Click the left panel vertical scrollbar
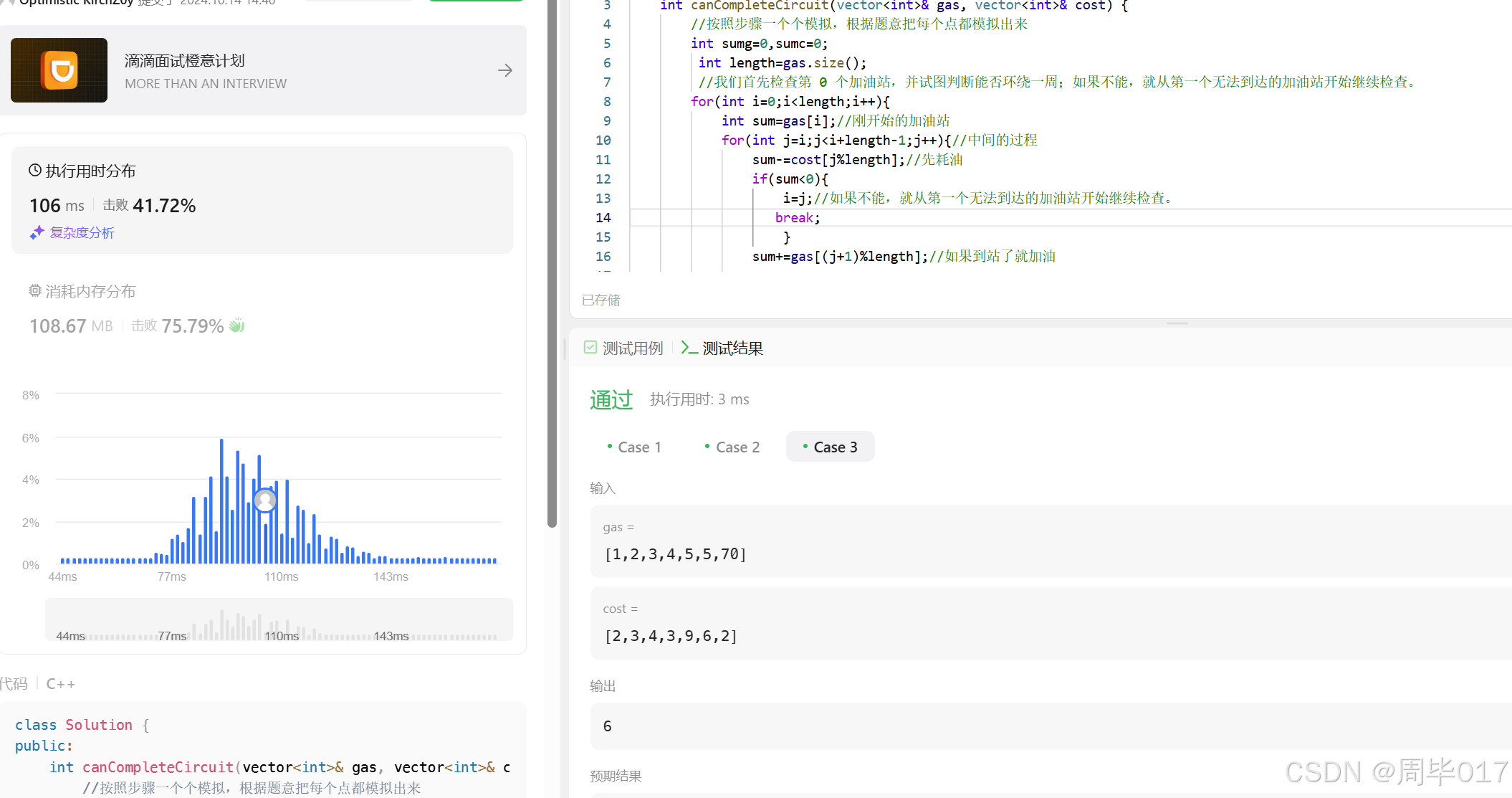This screenshot has width=1512, height=798. tap(552, 264)
